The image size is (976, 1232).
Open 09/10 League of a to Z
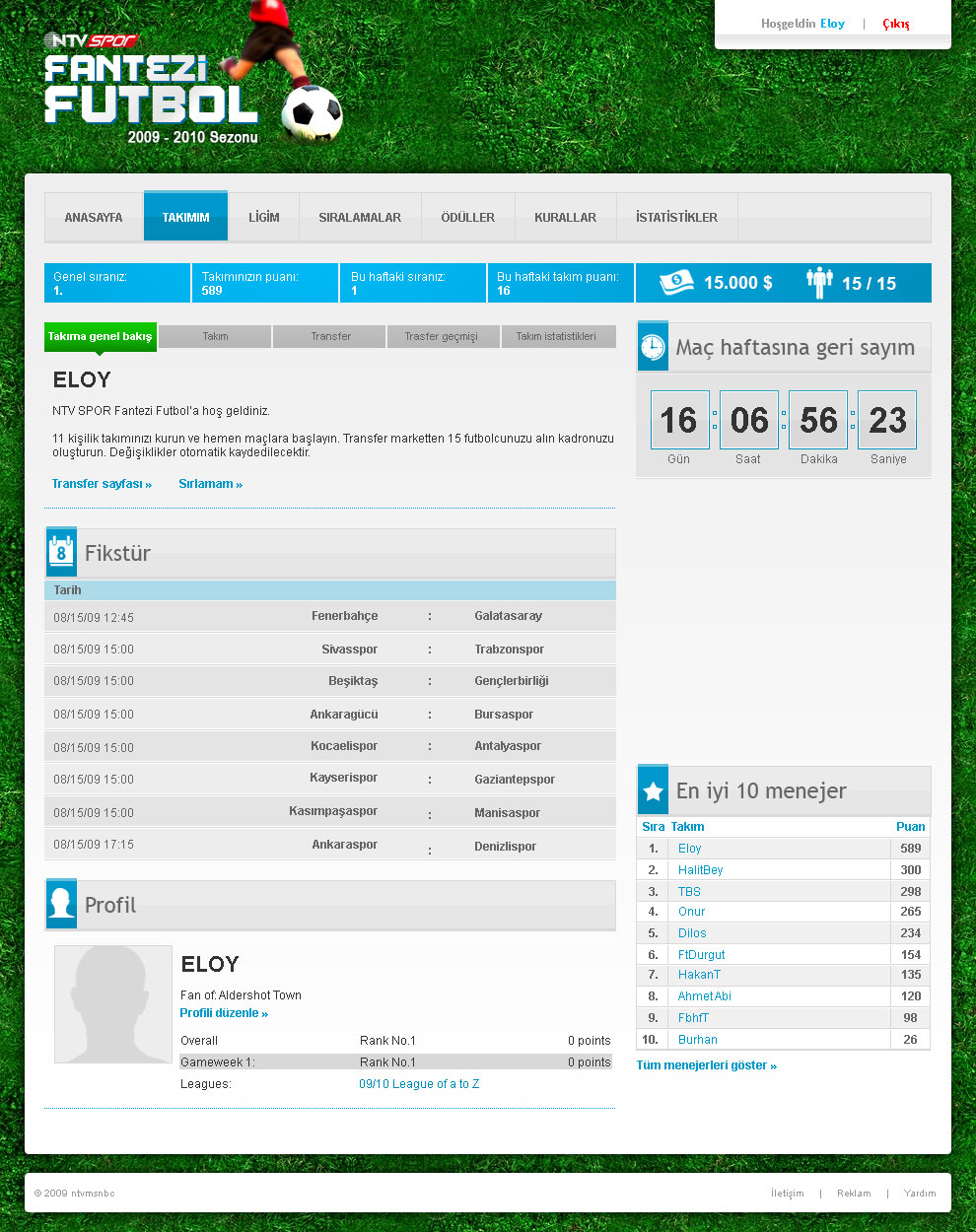pos(419,1084)
